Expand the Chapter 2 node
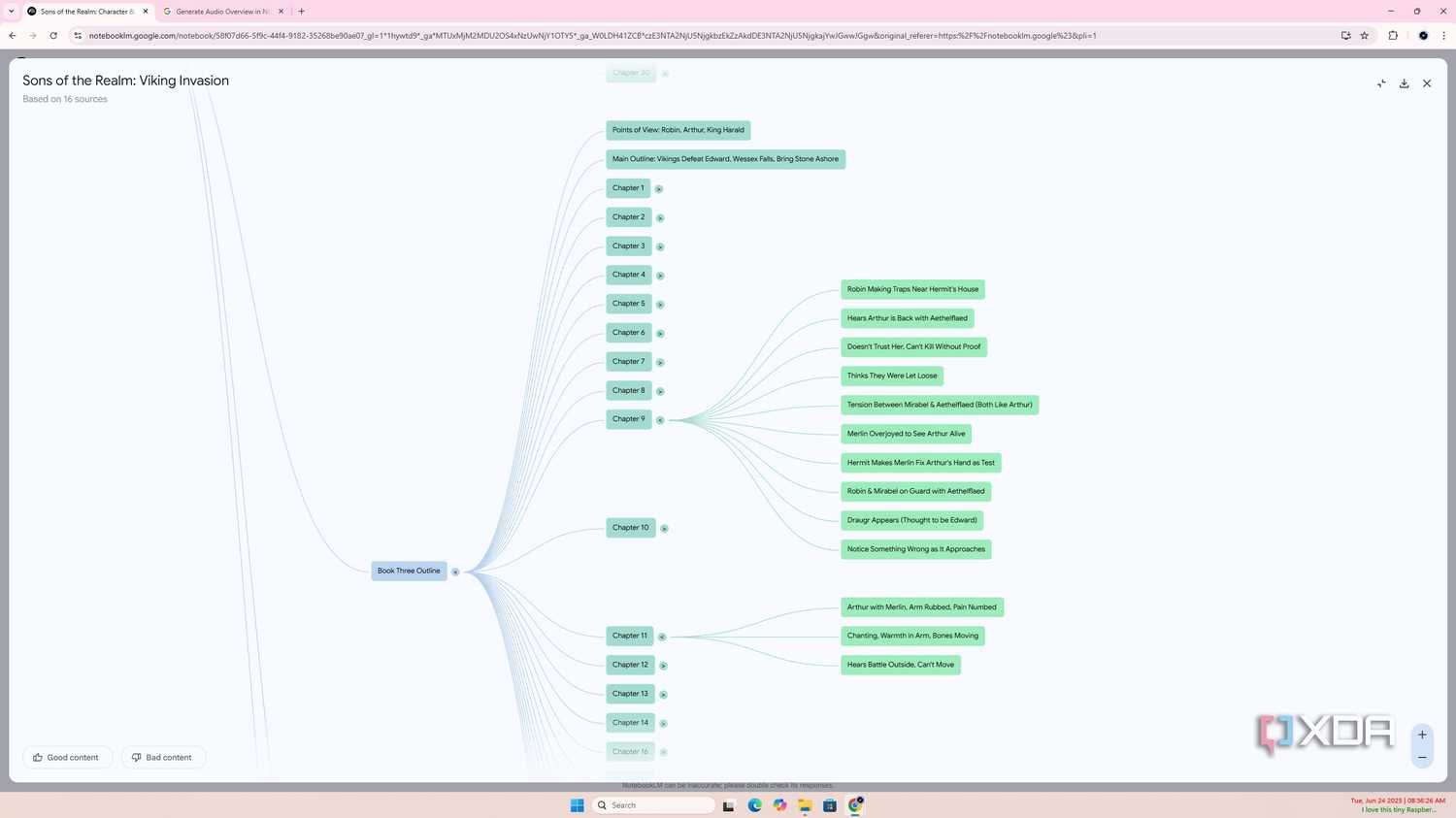The height and width of the screenshot is (818, 1456). coord(660,218)
